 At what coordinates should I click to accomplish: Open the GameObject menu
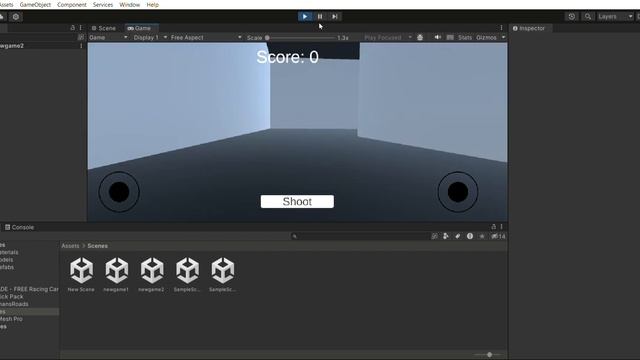pos(36,5)
